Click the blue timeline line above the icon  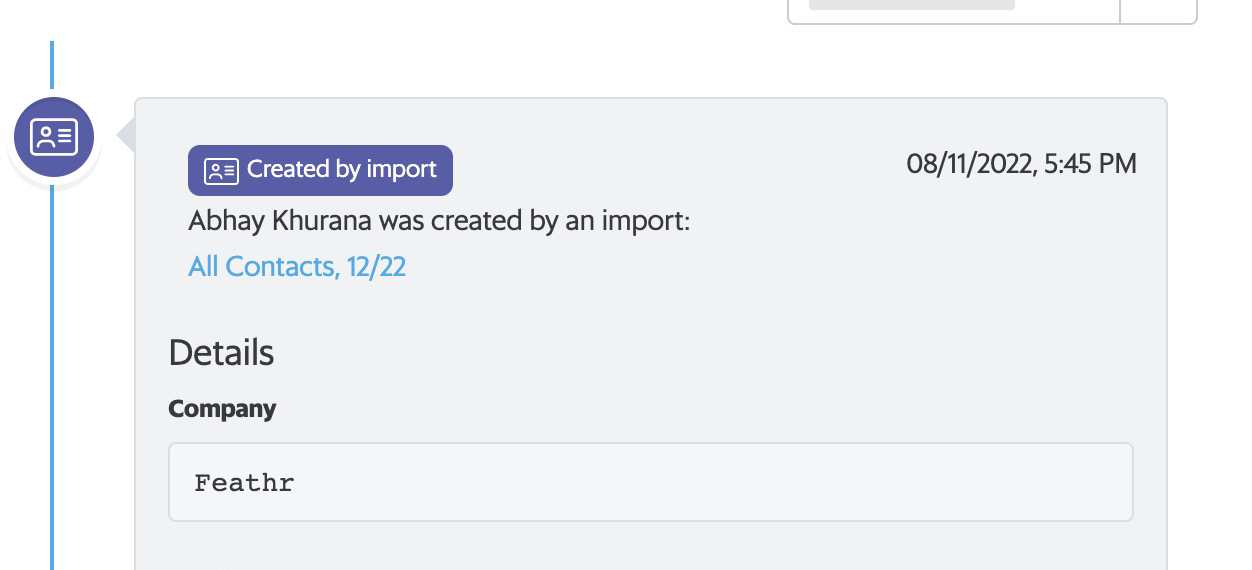pyautogui.click(x=52, y=66)
